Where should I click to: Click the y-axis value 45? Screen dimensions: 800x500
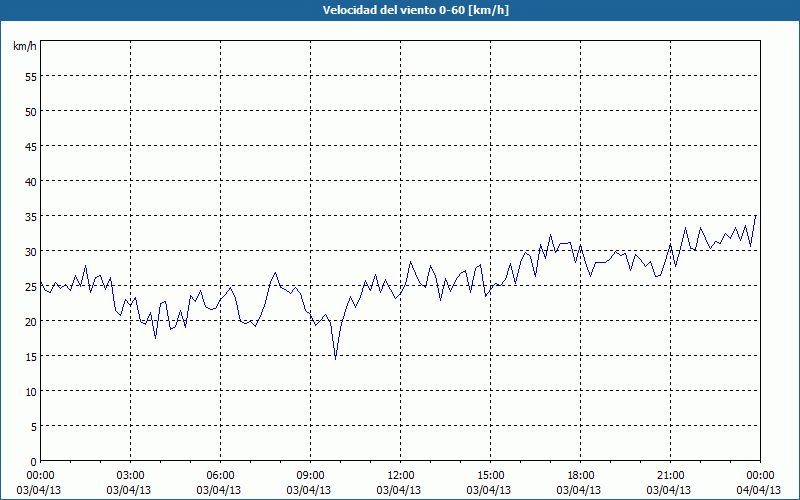(31, 147)
